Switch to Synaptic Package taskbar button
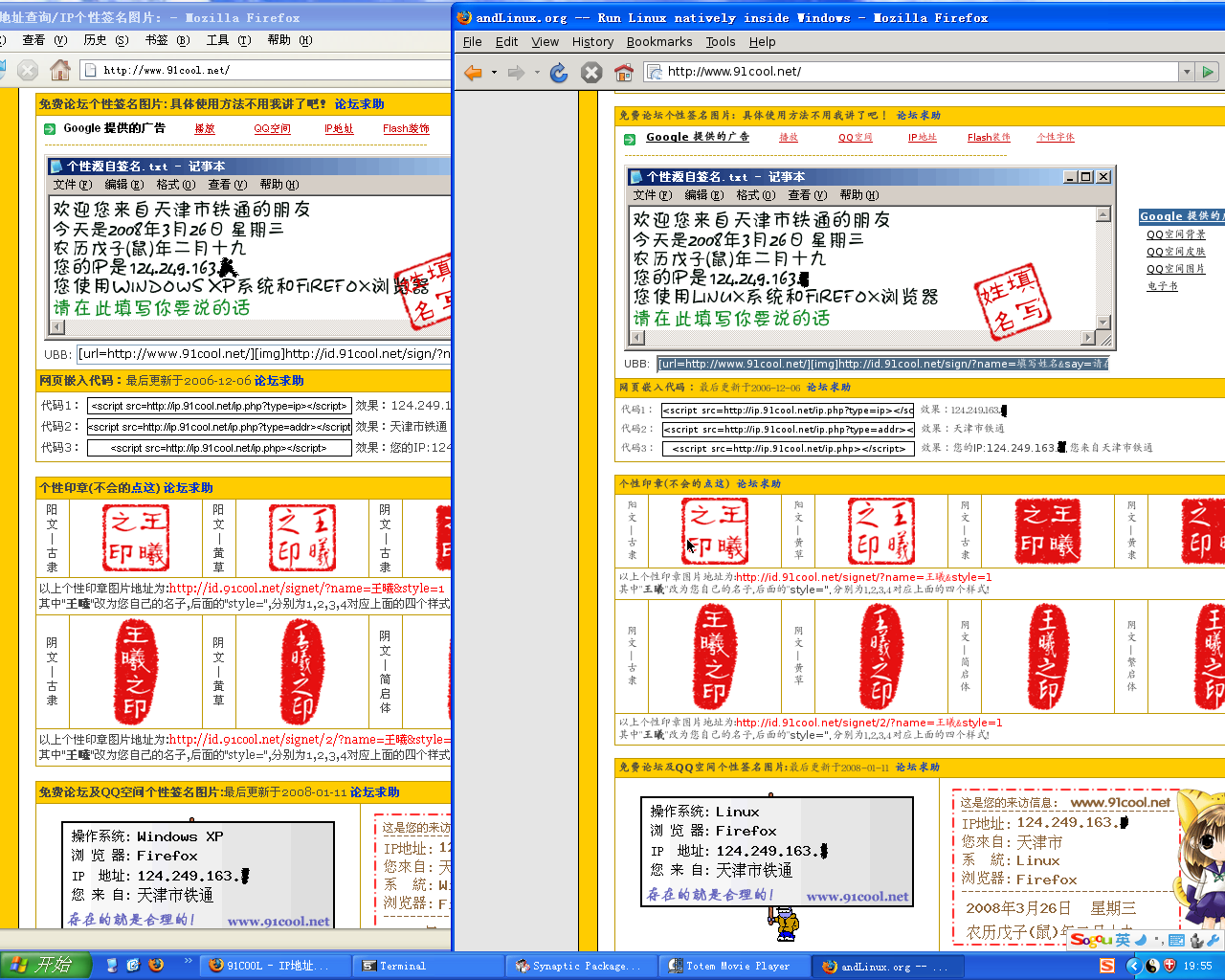1225x980 pixels. pyautogui.click(x=581, y=966)
